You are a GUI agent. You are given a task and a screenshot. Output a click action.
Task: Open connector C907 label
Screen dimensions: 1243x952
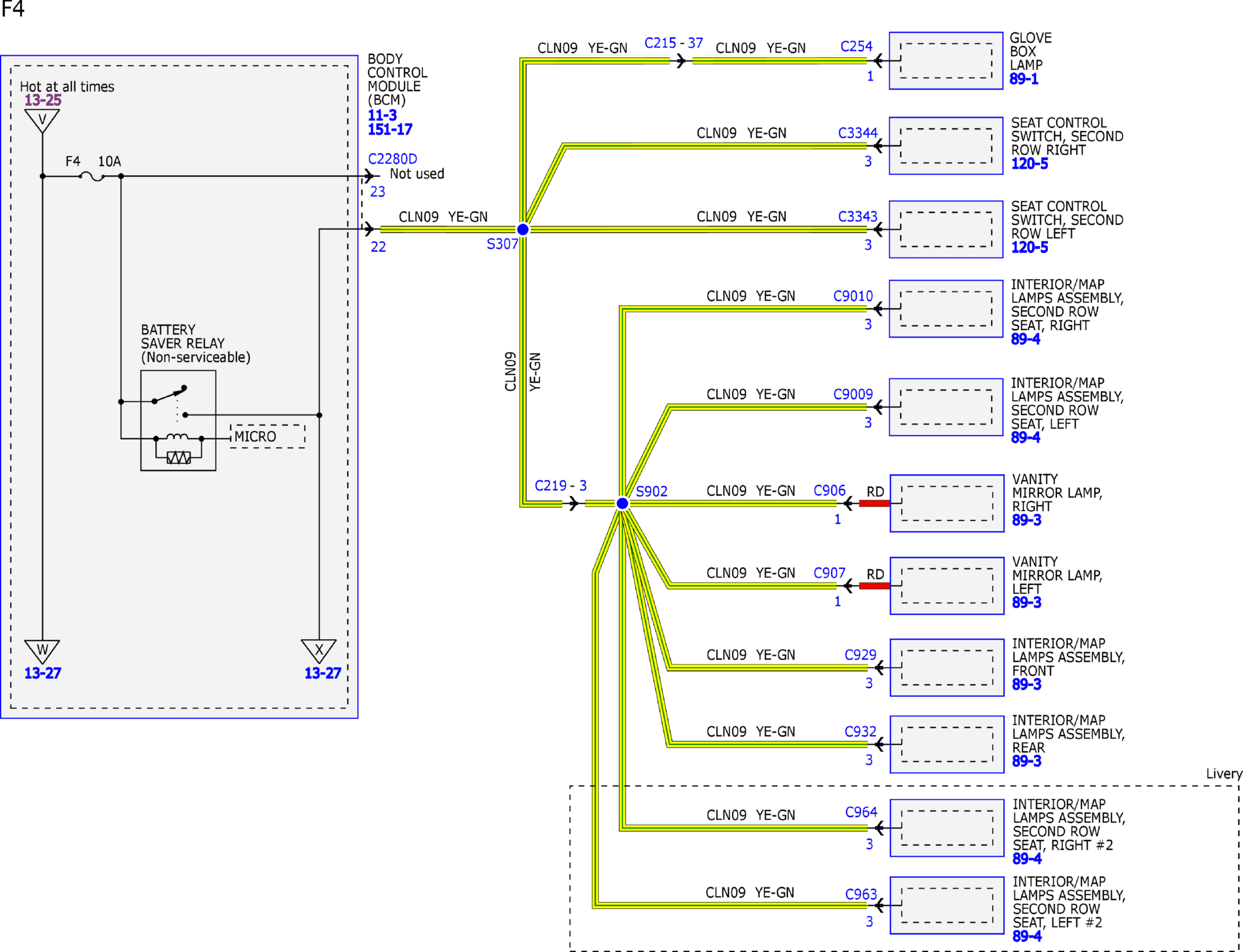[x=829, y=573]
